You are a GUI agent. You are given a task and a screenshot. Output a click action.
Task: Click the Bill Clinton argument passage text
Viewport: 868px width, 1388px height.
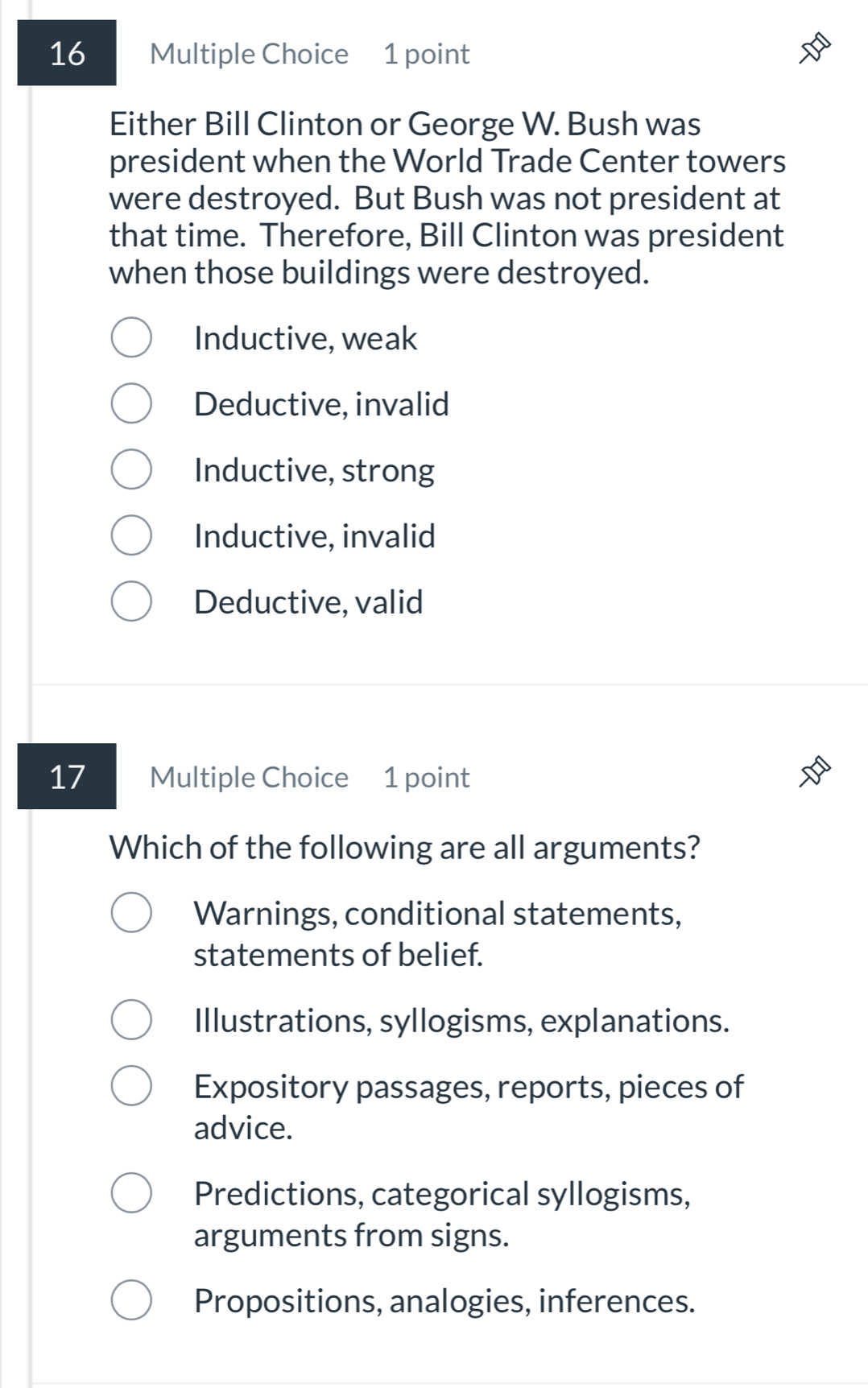[447, 198]
